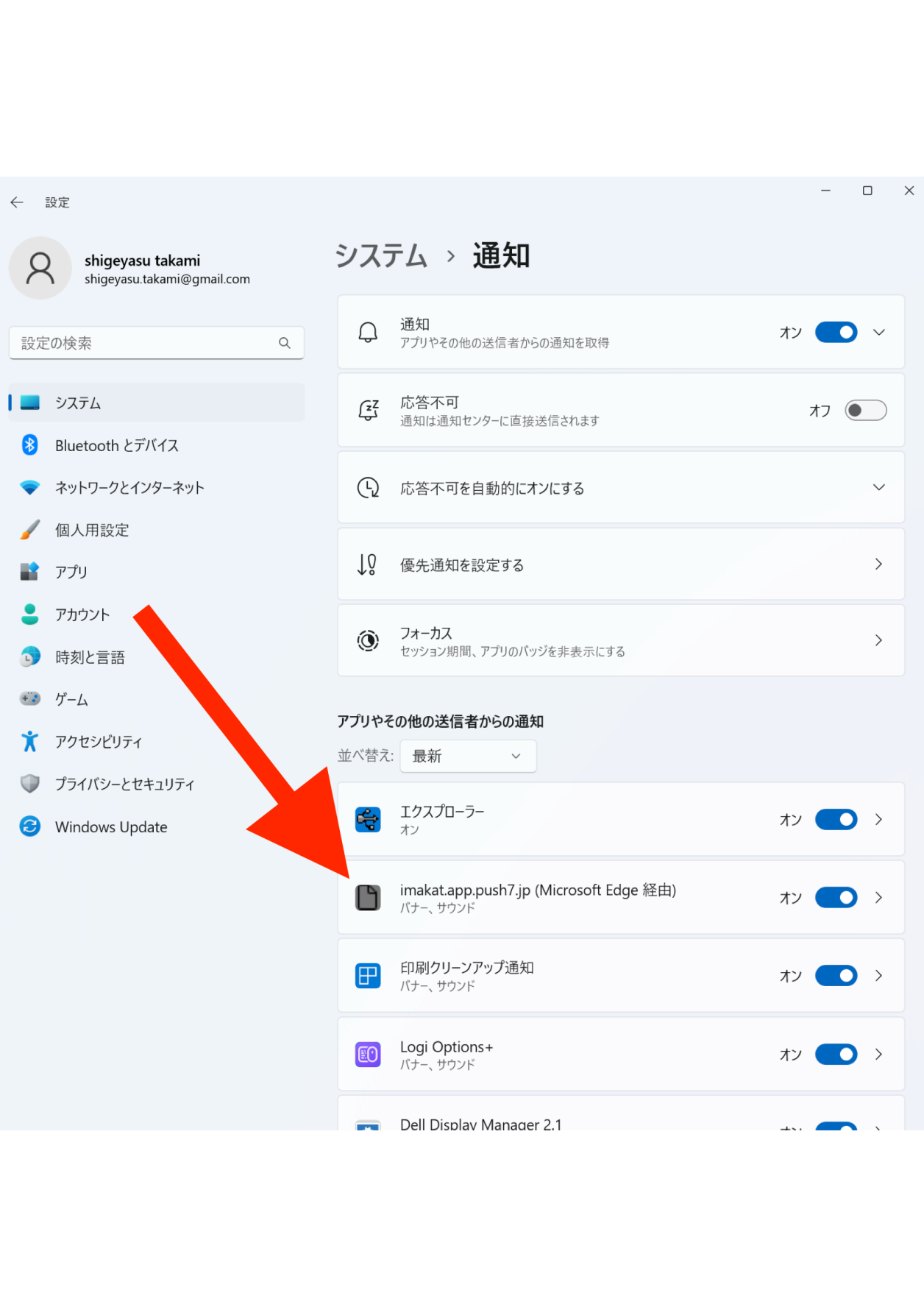The height and width of the screenshot is (1307, 924).
Task: Expand the 応答不可を自動的にオンにする section
Action: [878, 488]
